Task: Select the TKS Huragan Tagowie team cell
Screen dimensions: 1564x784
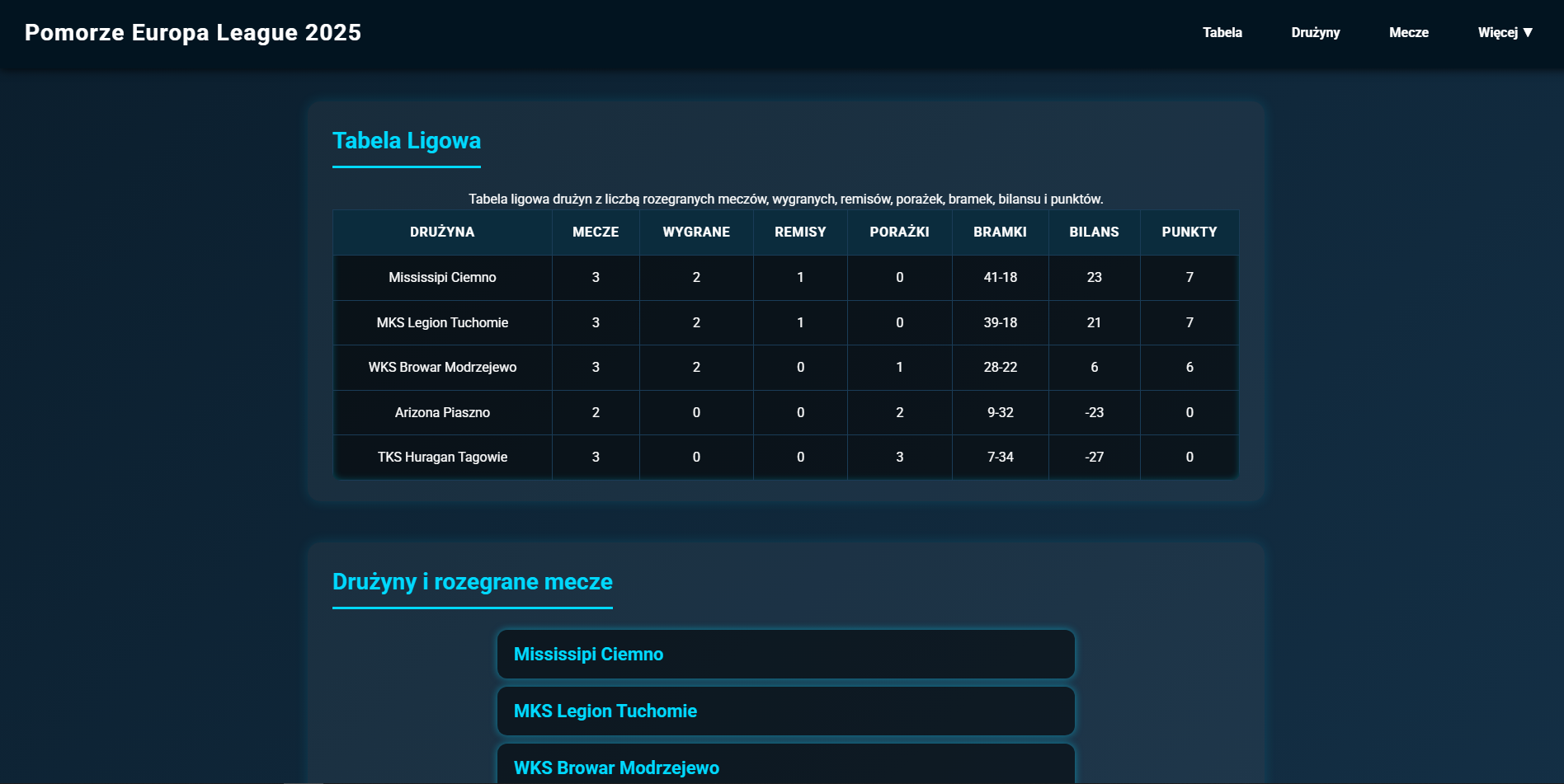Action: tap(442, 458)
